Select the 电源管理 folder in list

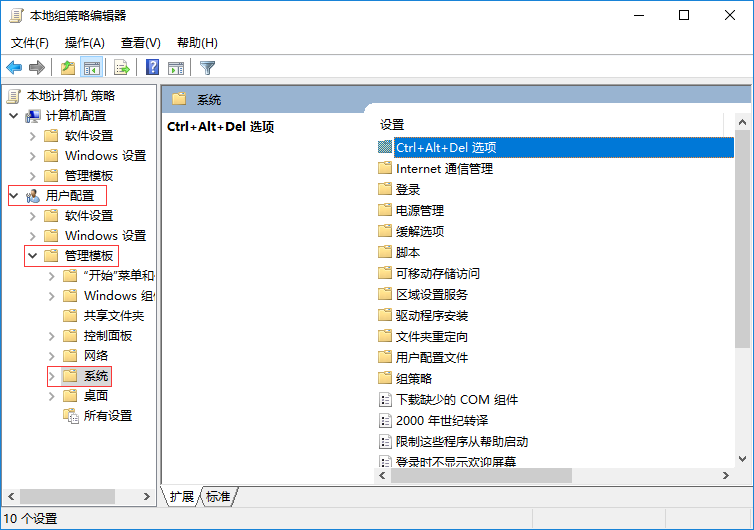[x=419, y=211]
